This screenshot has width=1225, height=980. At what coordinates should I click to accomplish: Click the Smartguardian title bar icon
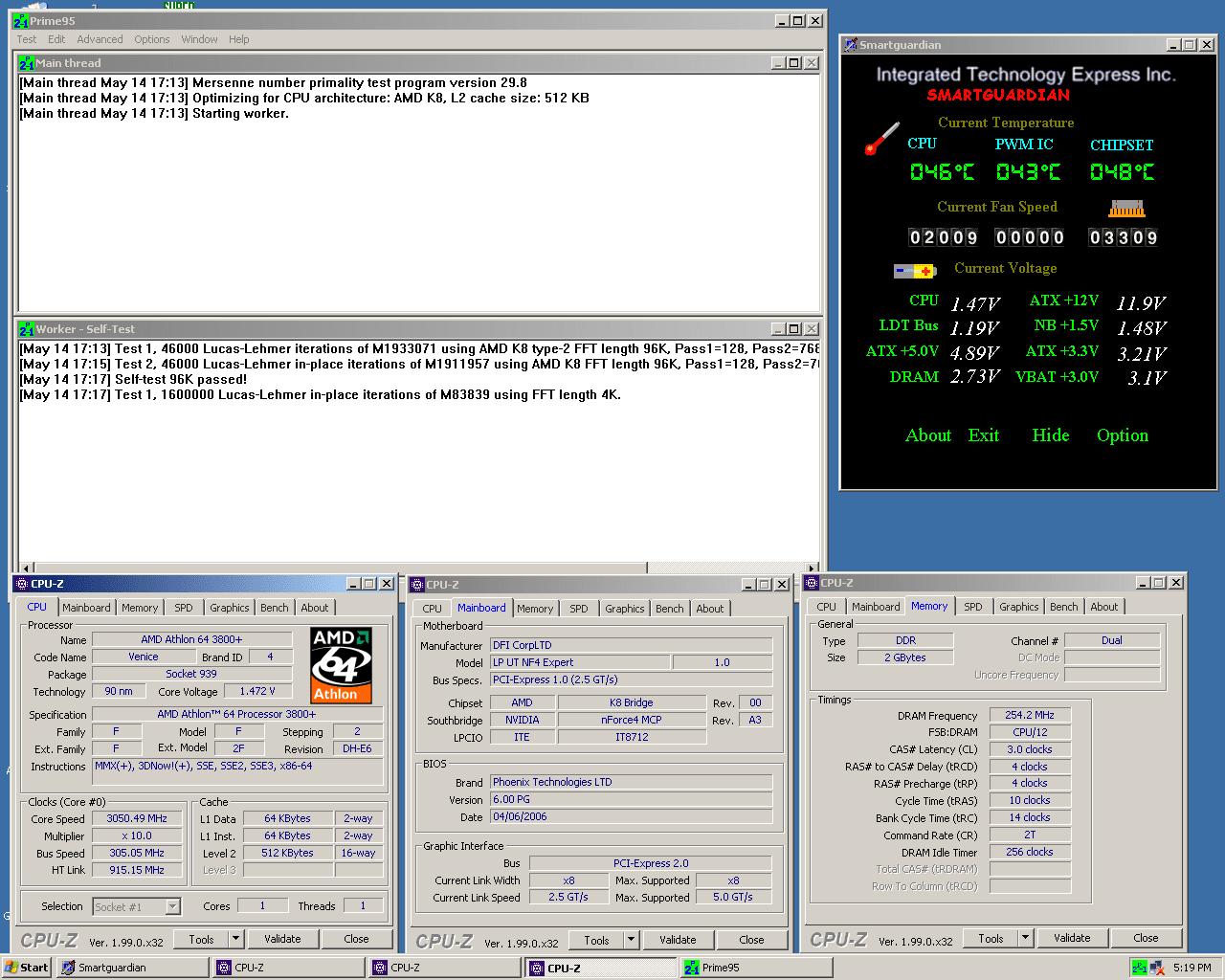(x=851, y=45)
